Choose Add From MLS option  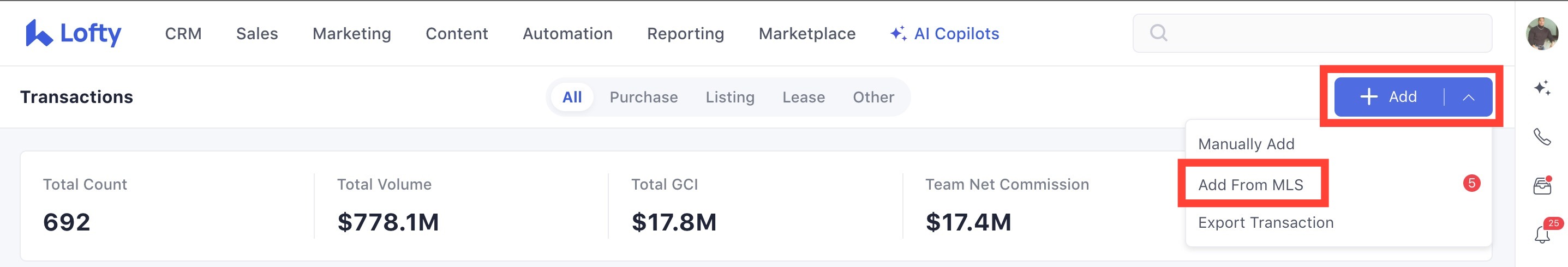[x=1250, y=185]
